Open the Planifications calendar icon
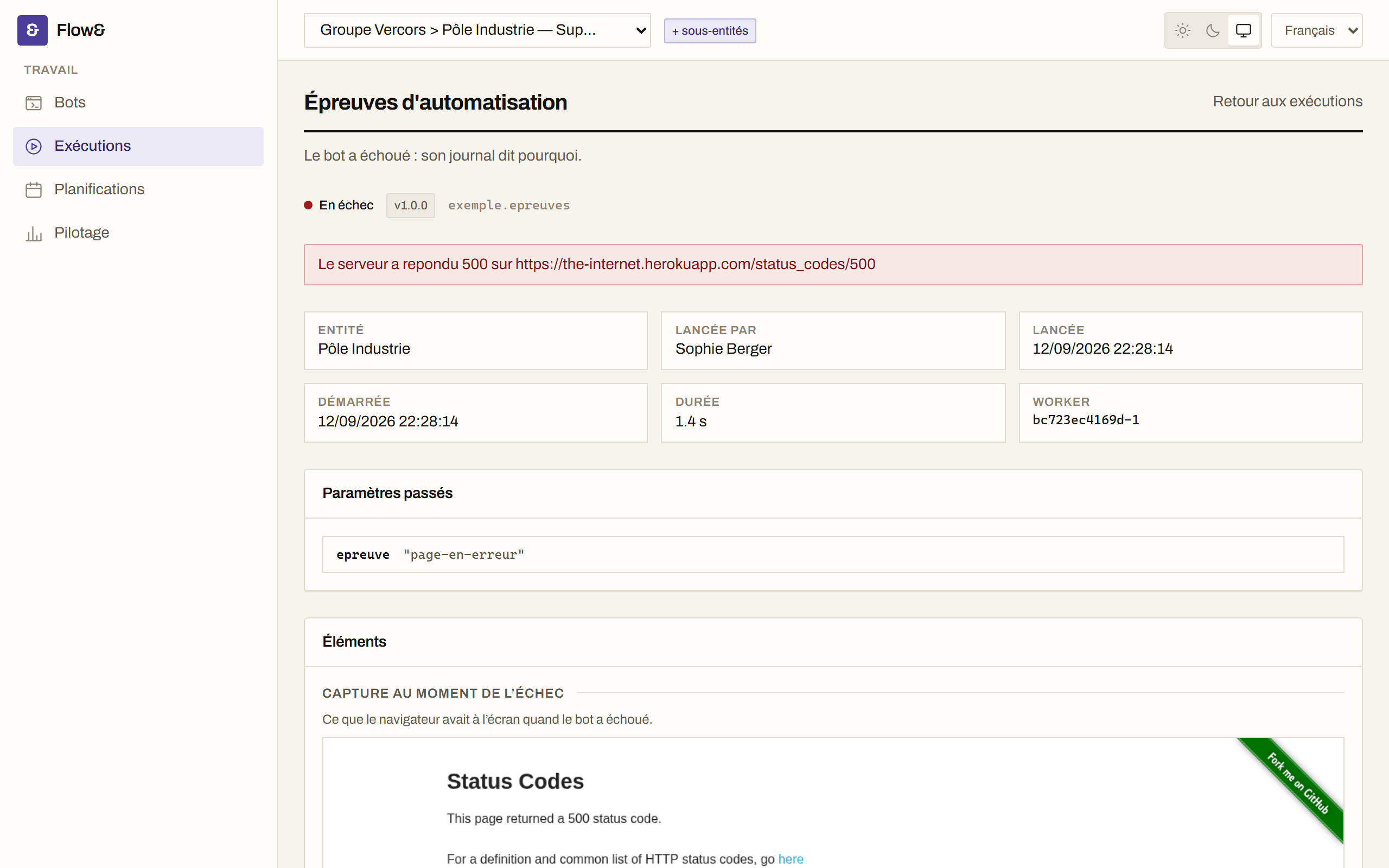1389x868 pixels. (x=34, y=189)
